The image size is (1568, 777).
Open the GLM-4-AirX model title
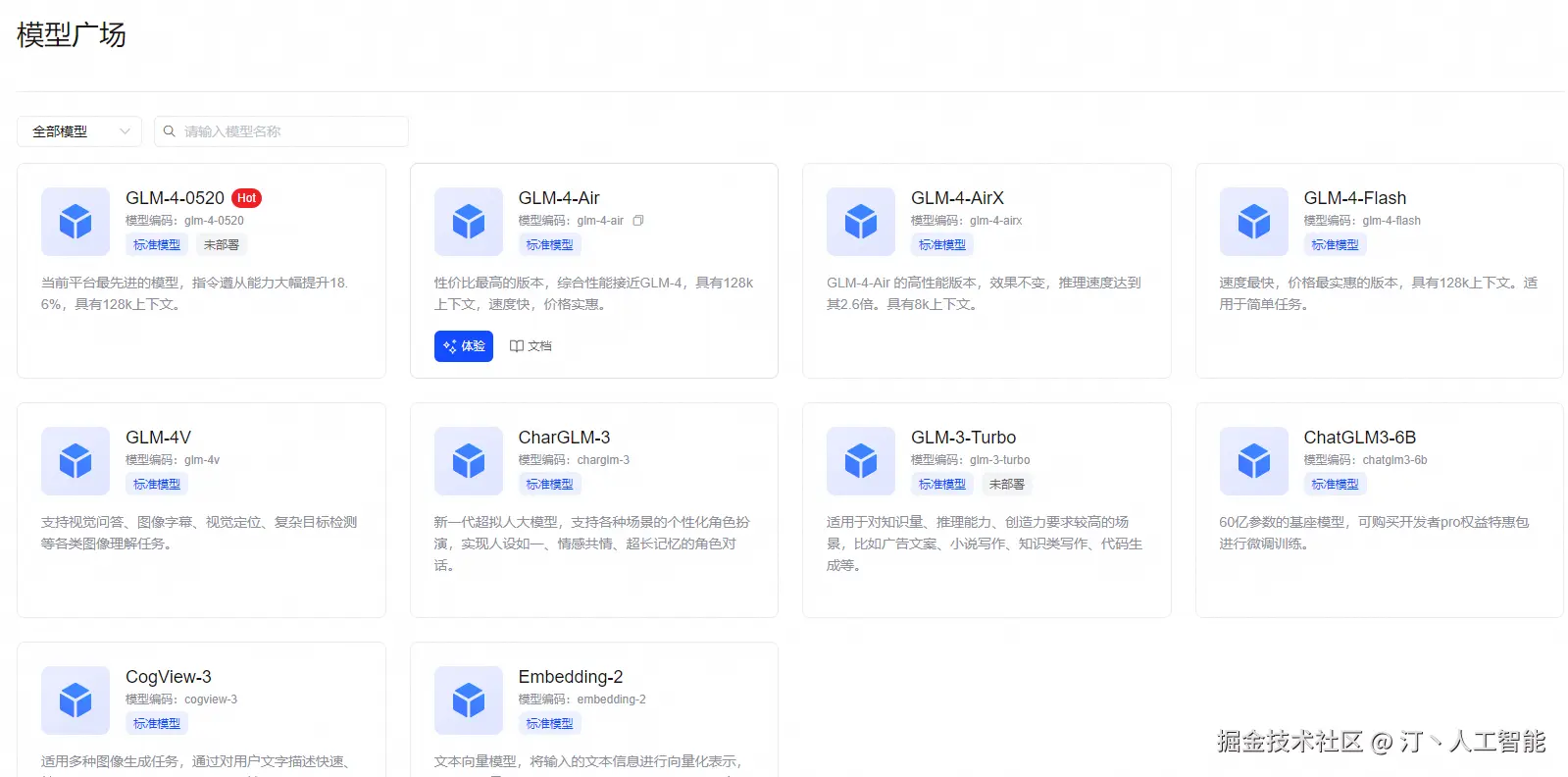point(957,198)
